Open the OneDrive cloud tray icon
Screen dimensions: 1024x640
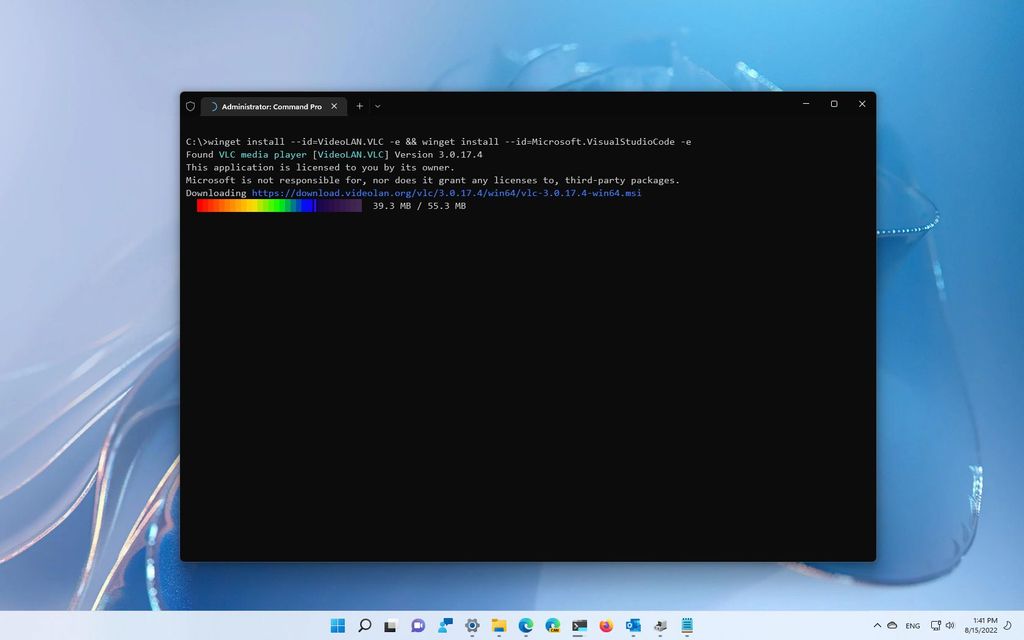tap(894, 626)
